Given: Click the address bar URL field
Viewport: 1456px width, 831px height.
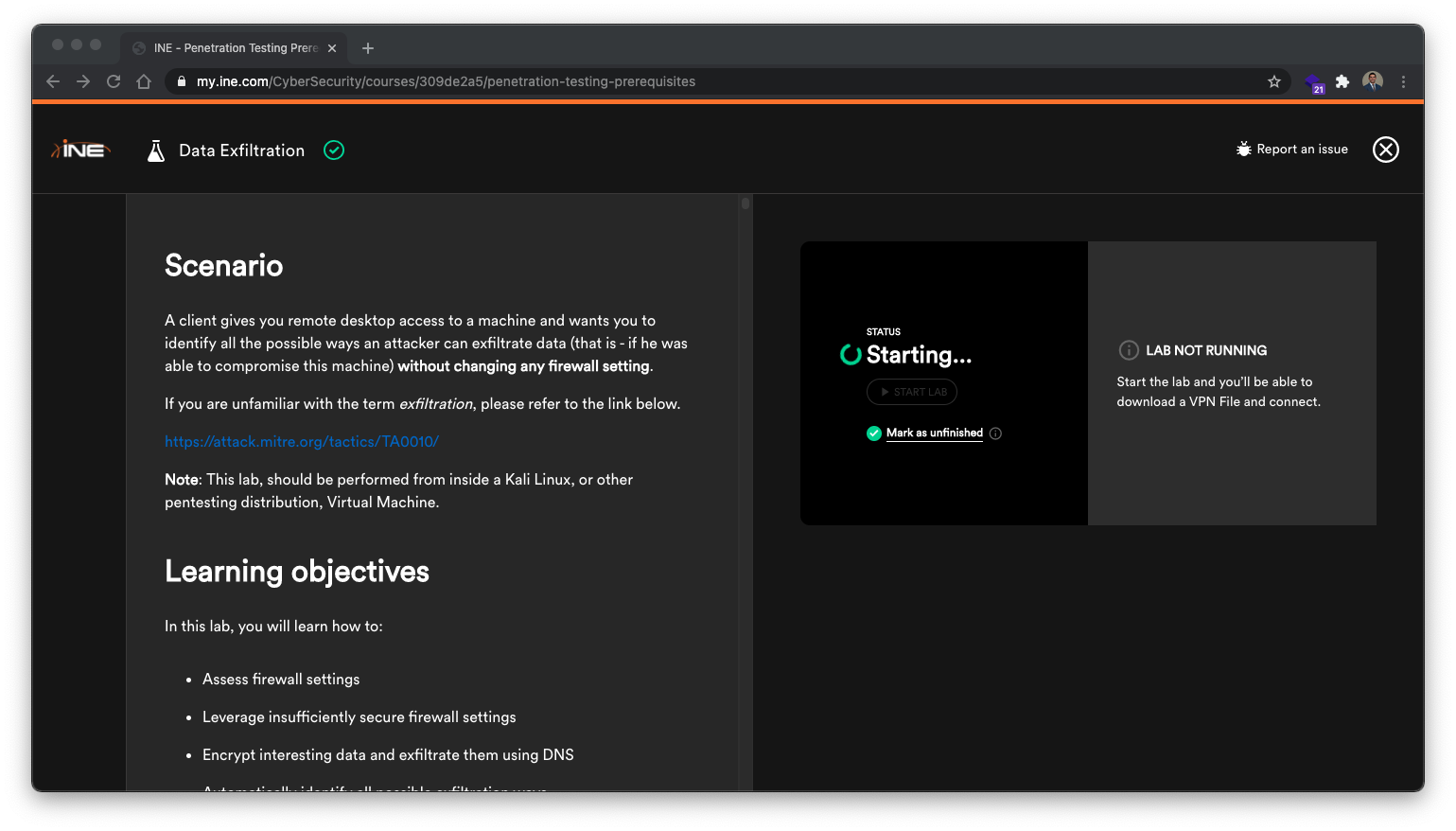Looking at the screenshot, I should click(719, 81).
